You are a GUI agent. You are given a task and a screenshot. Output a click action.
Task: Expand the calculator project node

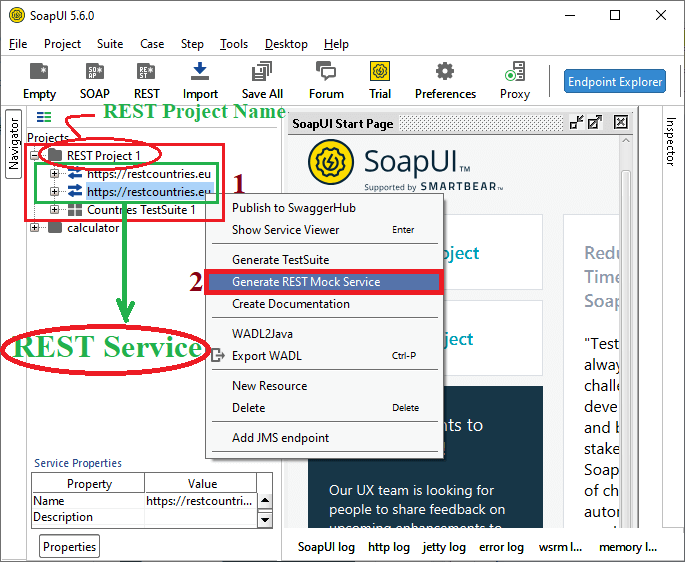[x=35, y=228]
